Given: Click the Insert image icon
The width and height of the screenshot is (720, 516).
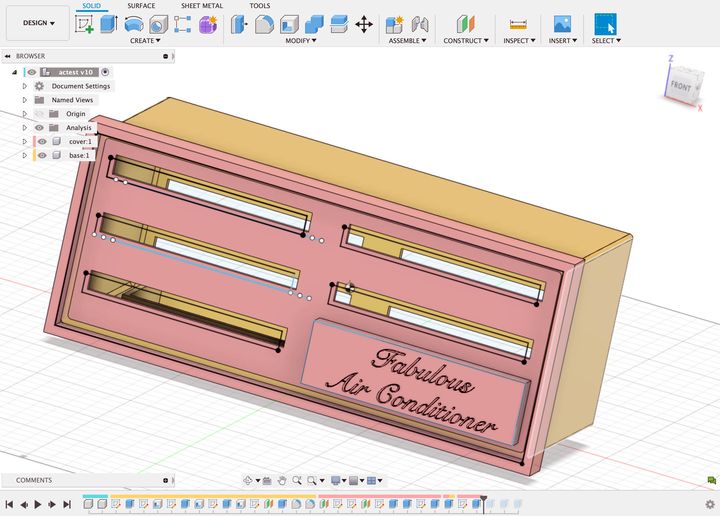Looking at the screenshot, I should pos(562,24).
